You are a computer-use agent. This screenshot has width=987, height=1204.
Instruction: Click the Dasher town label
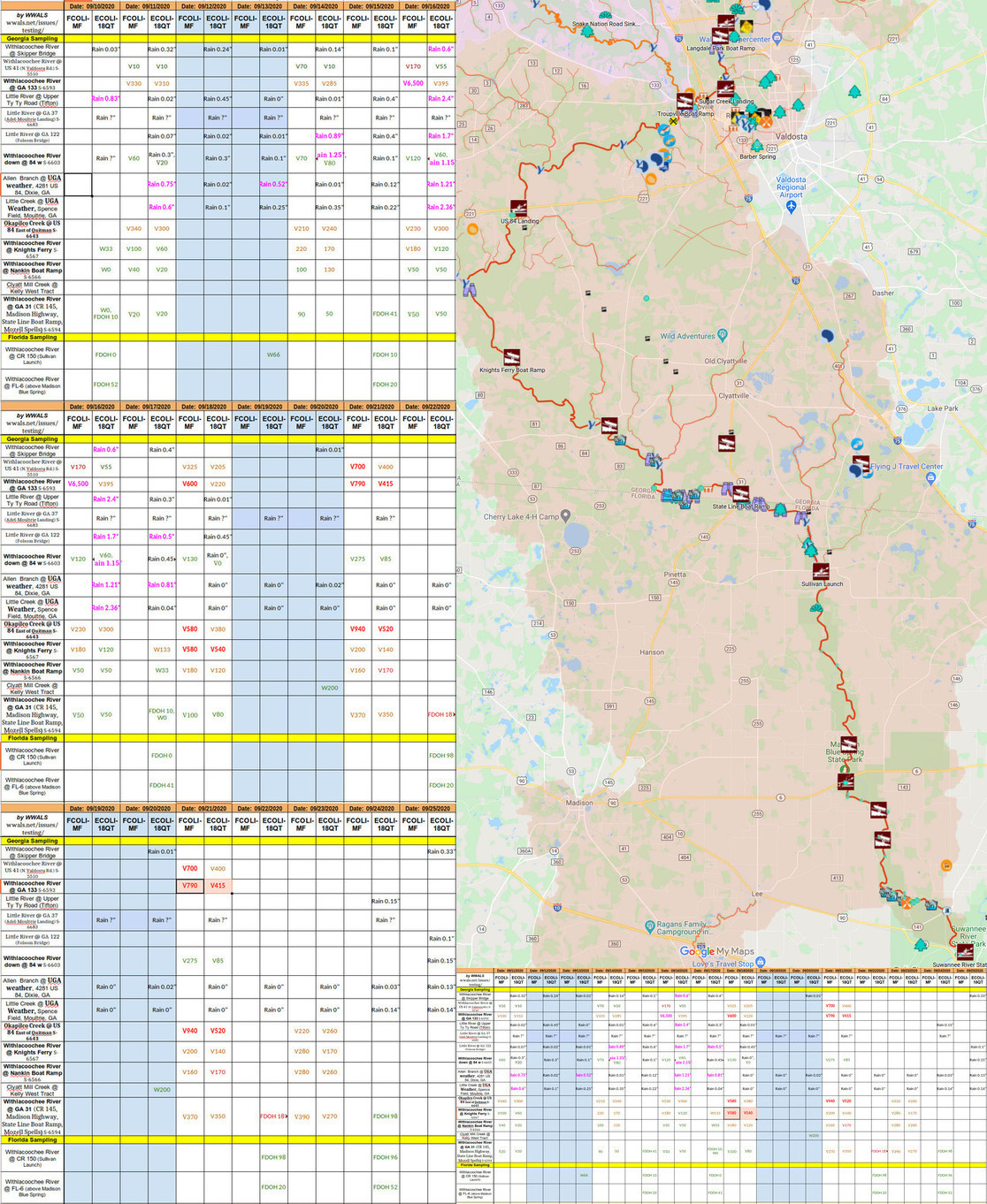(883, 293)
